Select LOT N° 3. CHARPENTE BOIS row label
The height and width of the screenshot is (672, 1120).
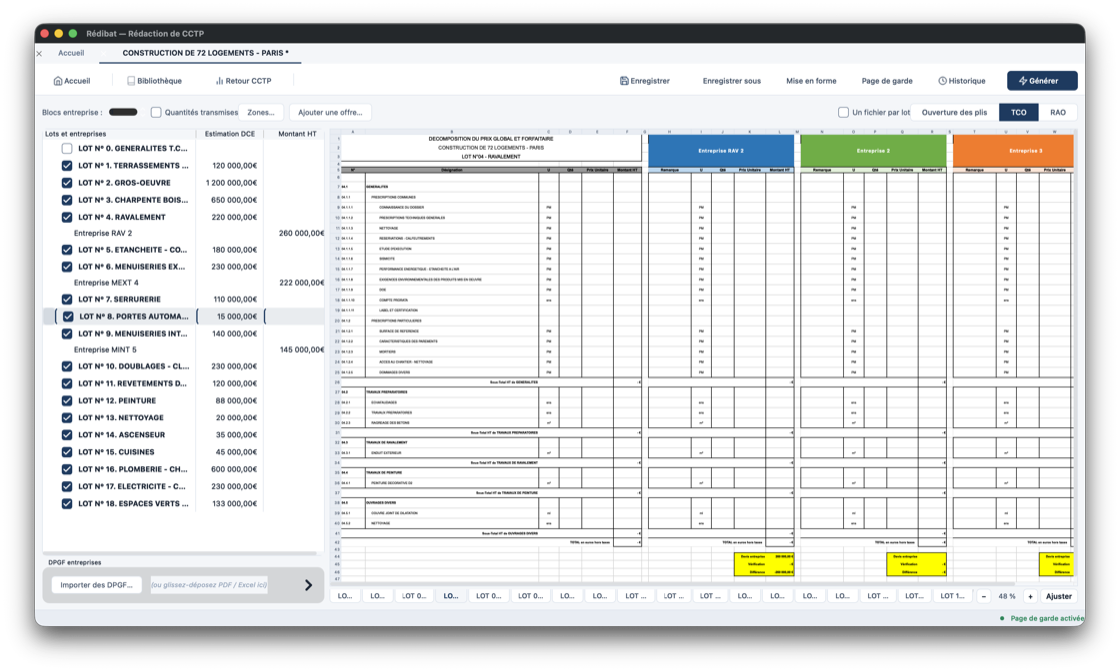(134, 200)
